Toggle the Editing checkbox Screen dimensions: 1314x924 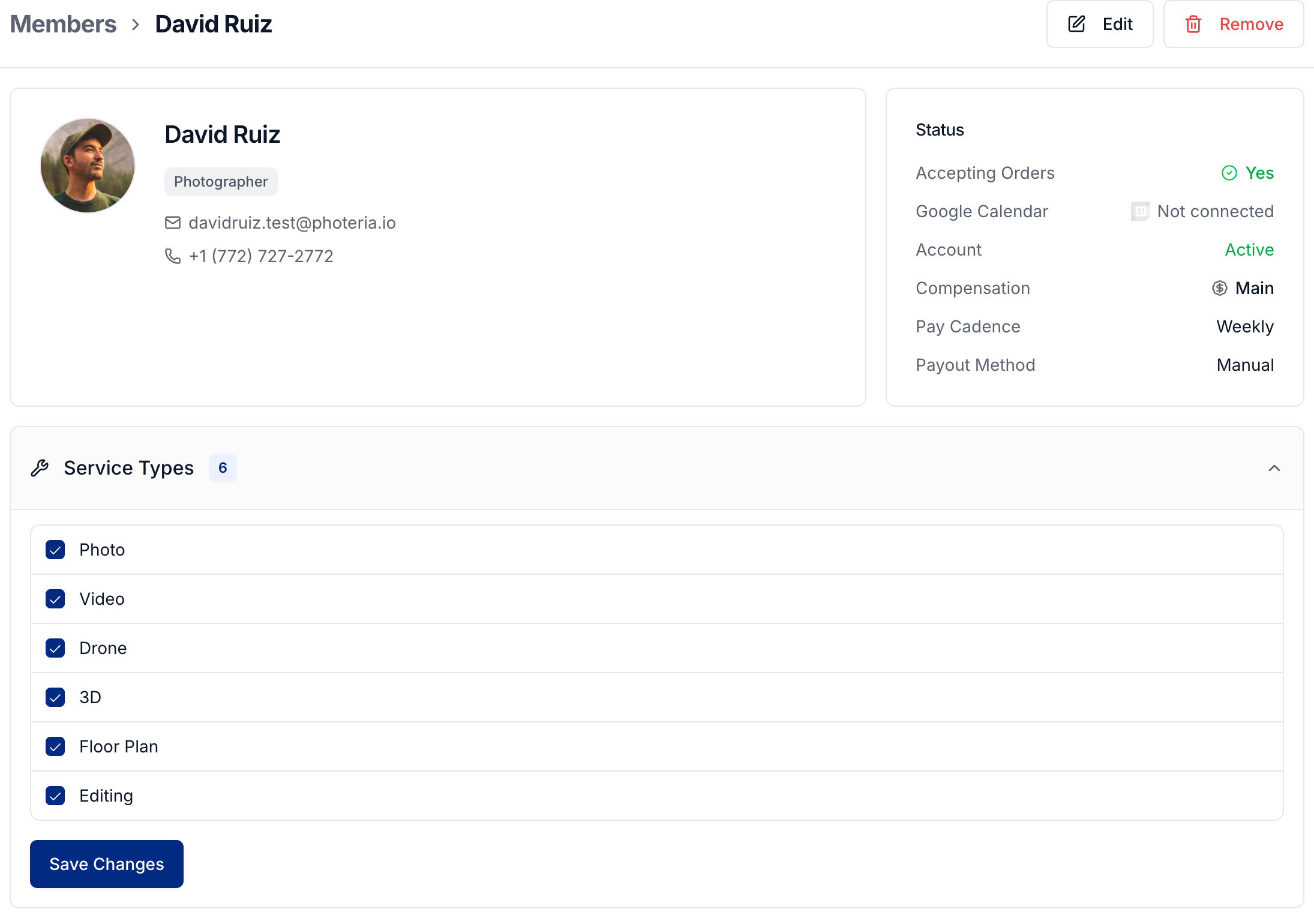pos(55,796)
